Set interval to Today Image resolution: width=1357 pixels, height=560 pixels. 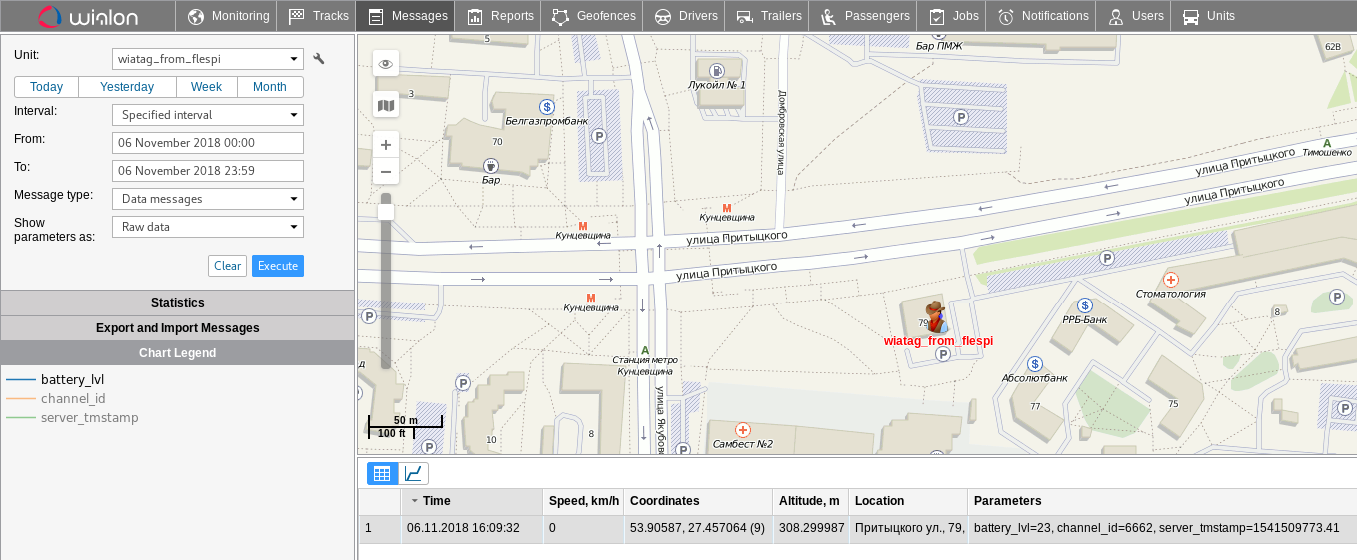[x=46, y=87]
